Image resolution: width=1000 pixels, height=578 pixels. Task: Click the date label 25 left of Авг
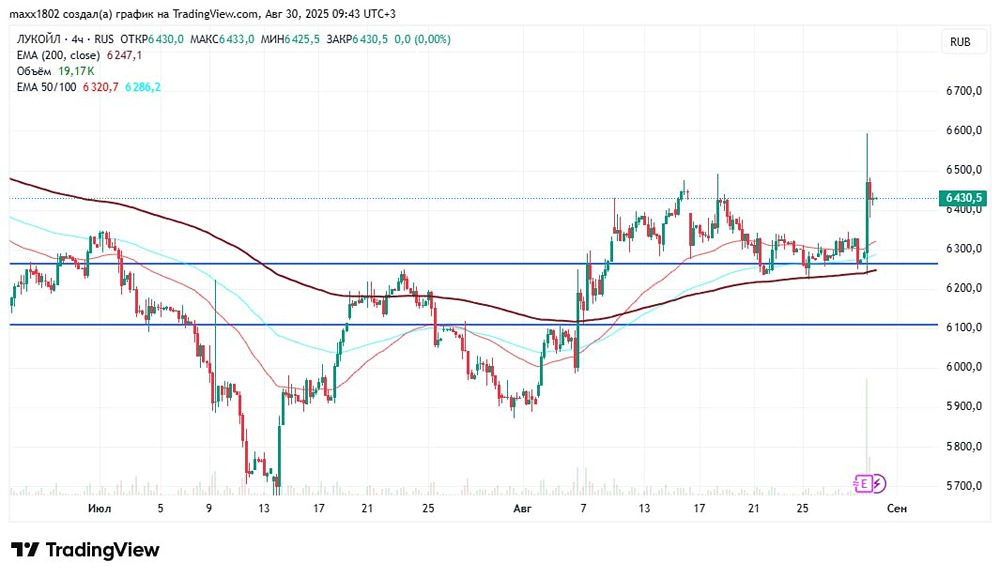(428, 508)
